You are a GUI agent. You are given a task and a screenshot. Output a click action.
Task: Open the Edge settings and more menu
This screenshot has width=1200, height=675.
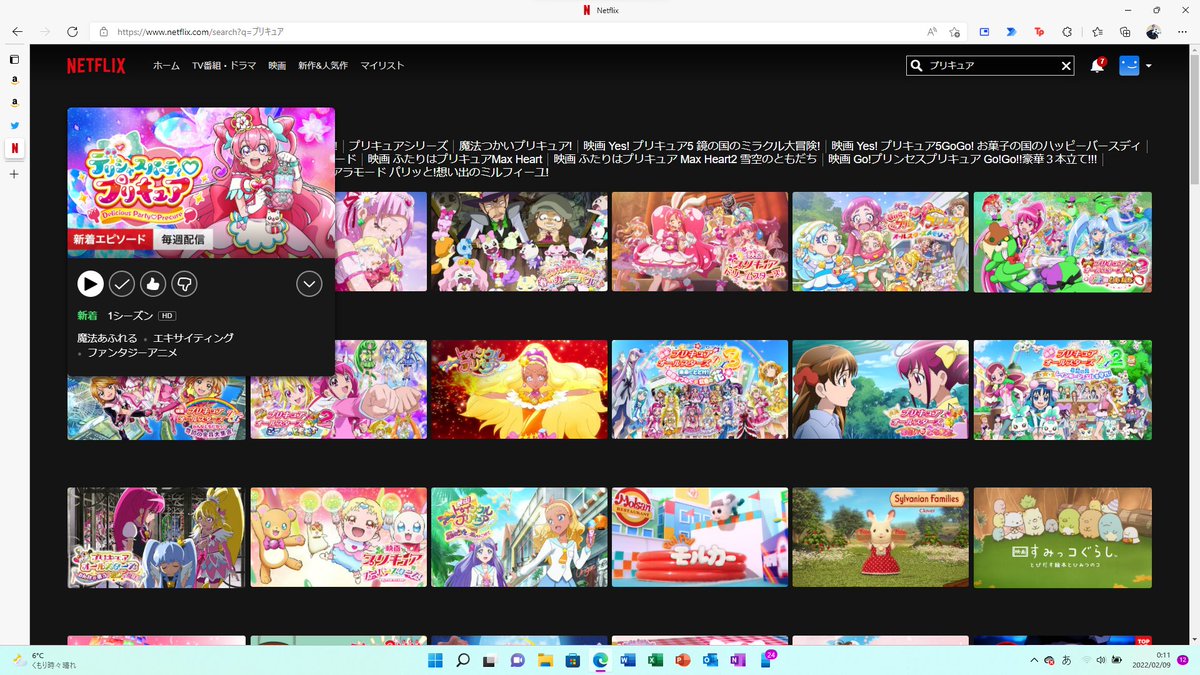point(1182,32)
